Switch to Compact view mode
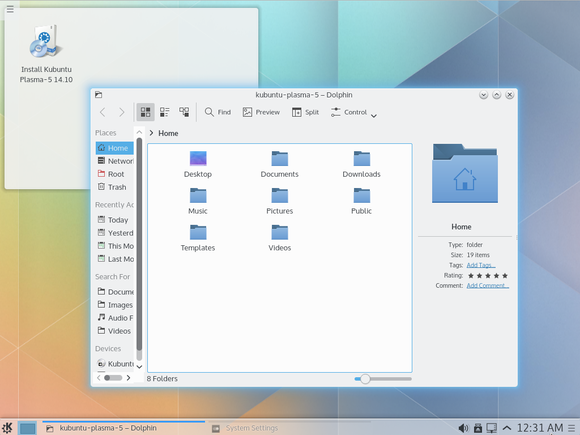 [165, 112]
